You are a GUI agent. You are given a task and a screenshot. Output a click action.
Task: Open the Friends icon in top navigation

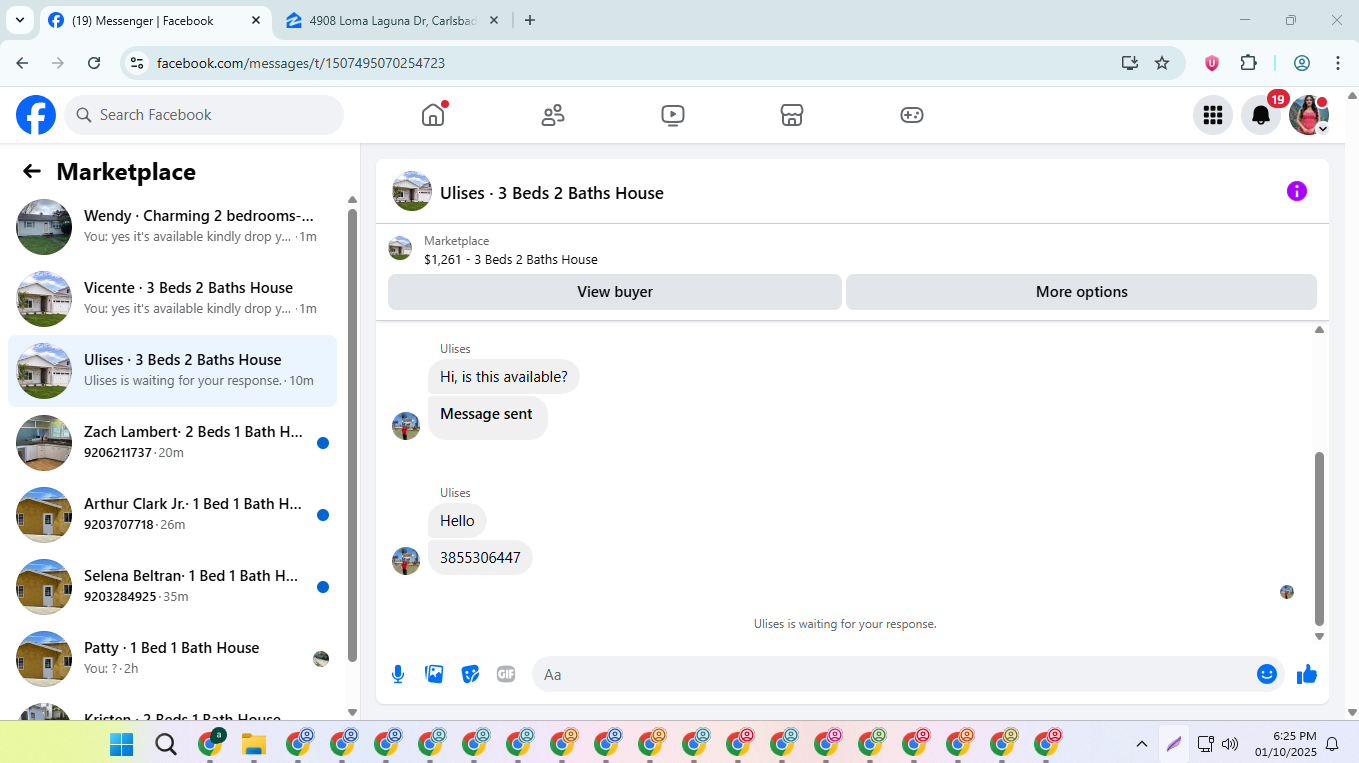[553, 115]
